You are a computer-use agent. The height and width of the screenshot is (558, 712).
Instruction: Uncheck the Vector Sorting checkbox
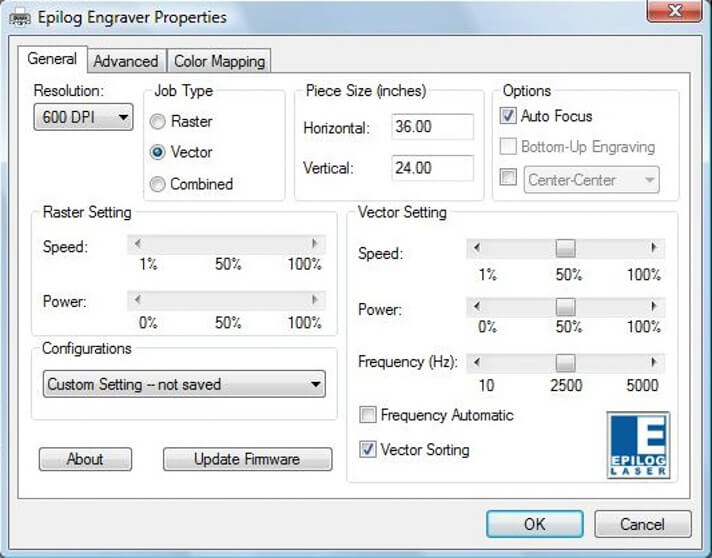pyautogui.click(x=368, y=450)
